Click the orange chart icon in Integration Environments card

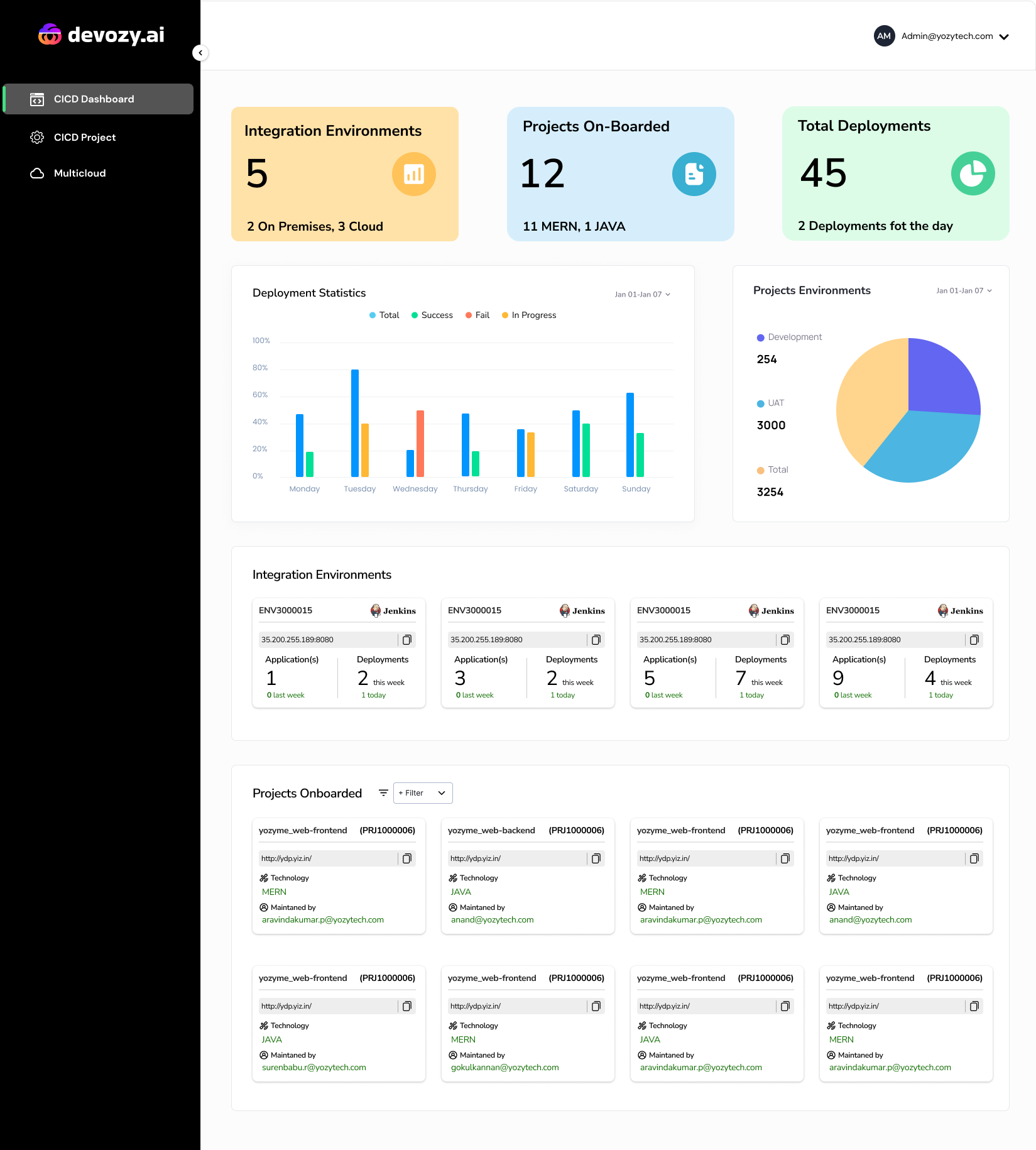click(414, 174)
